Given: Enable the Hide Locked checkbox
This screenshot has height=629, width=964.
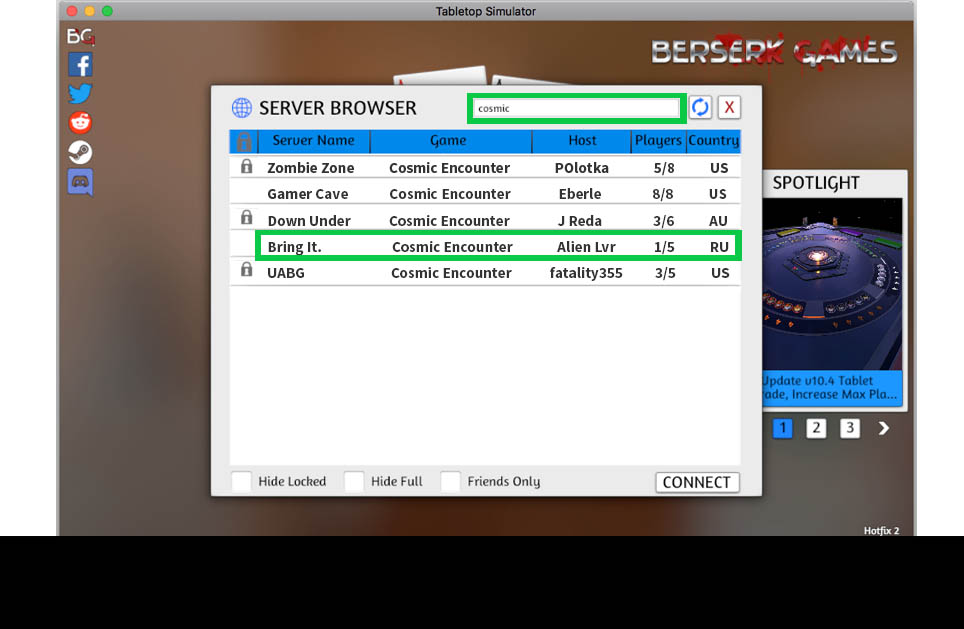Looking at the screenshot, I should pos(242,481).
